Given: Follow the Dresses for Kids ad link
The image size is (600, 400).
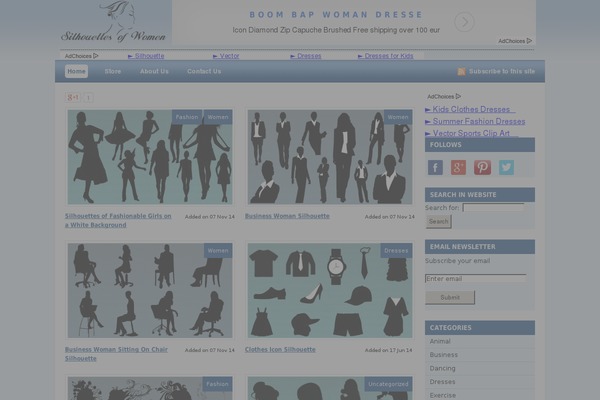Looking at the screenshot, I should (386, 56).
